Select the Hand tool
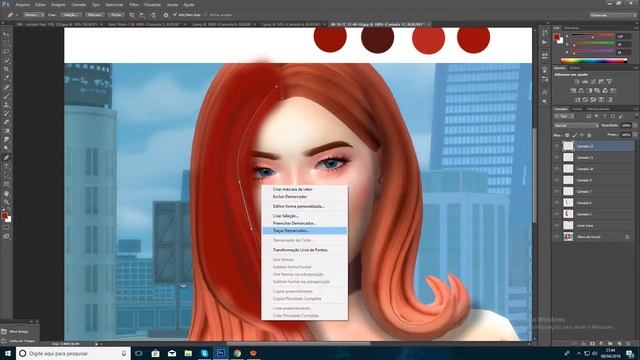This screenshot has height=360, width=640. coord(6,193)
